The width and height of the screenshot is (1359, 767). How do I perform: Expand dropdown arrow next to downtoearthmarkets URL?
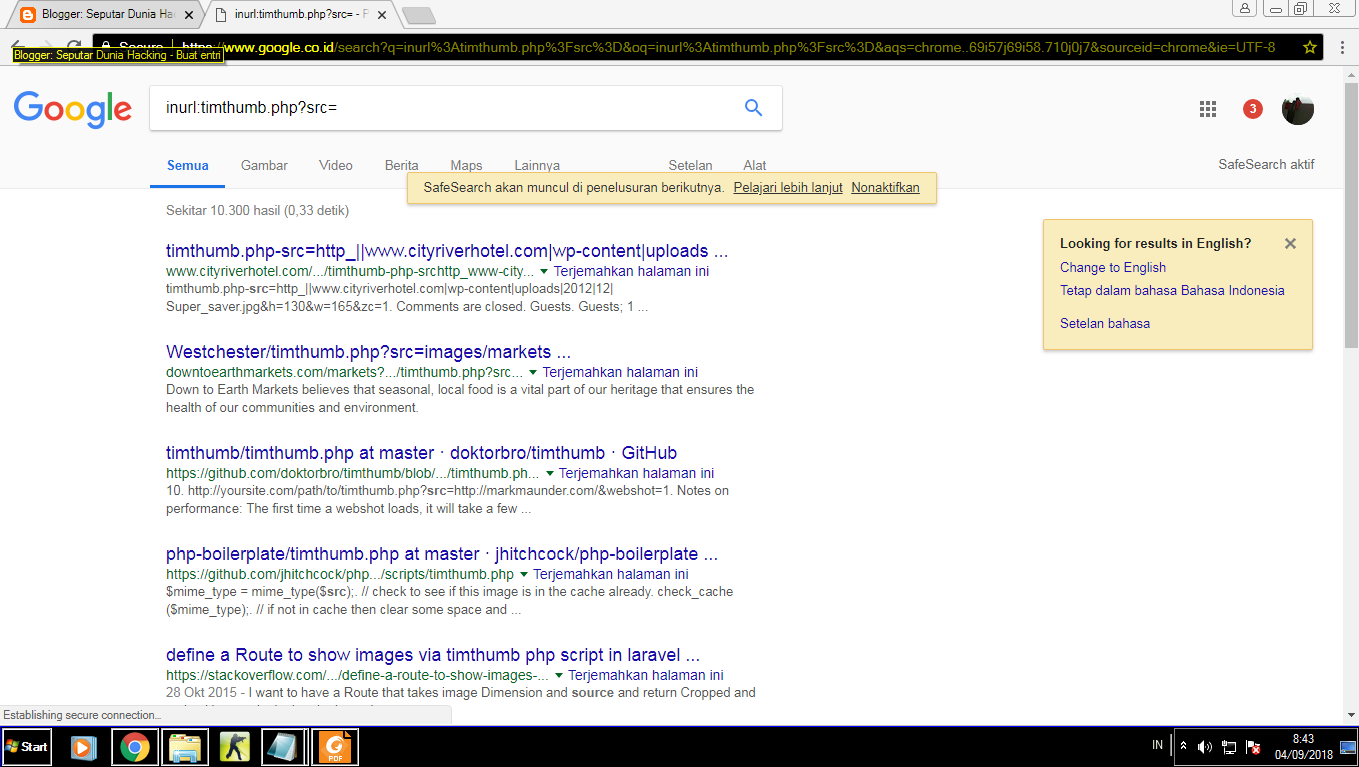[x=533, y=373]
